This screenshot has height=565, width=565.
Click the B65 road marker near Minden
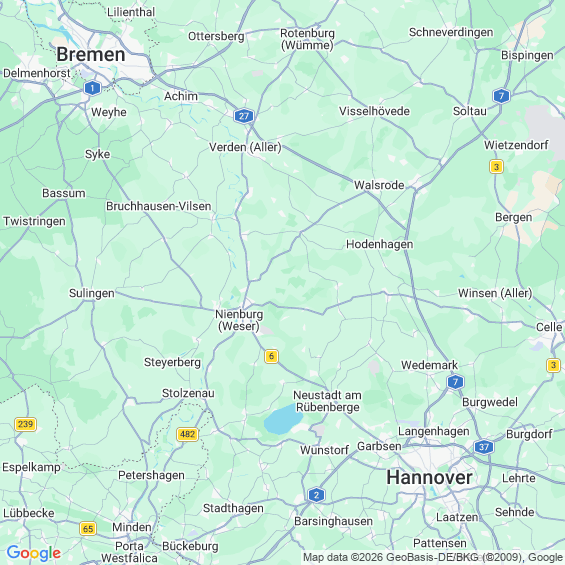coord(88,529)
